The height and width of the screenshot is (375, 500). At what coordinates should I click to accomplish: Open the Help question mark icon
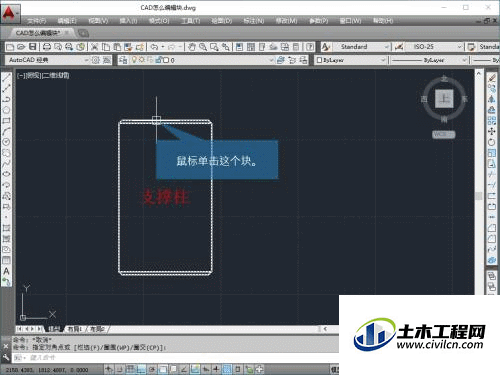pos(310,47)
